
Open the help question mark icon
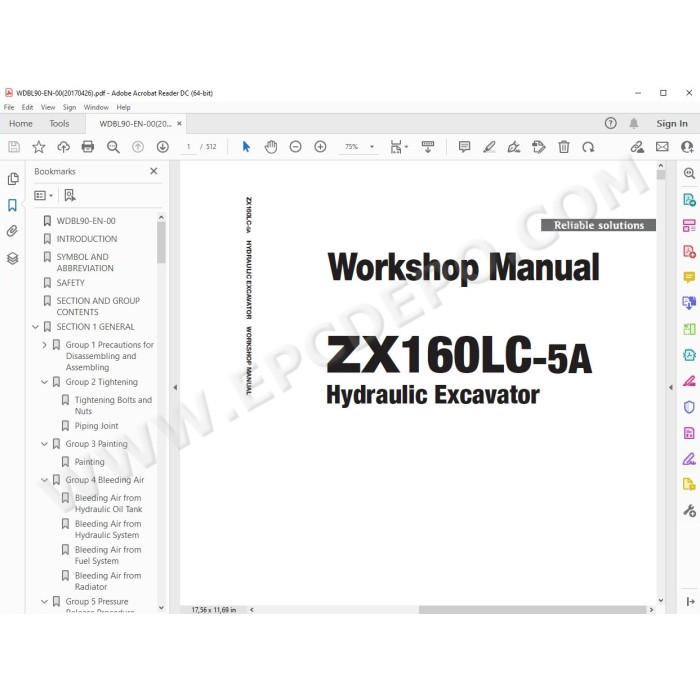click(610, 123)
